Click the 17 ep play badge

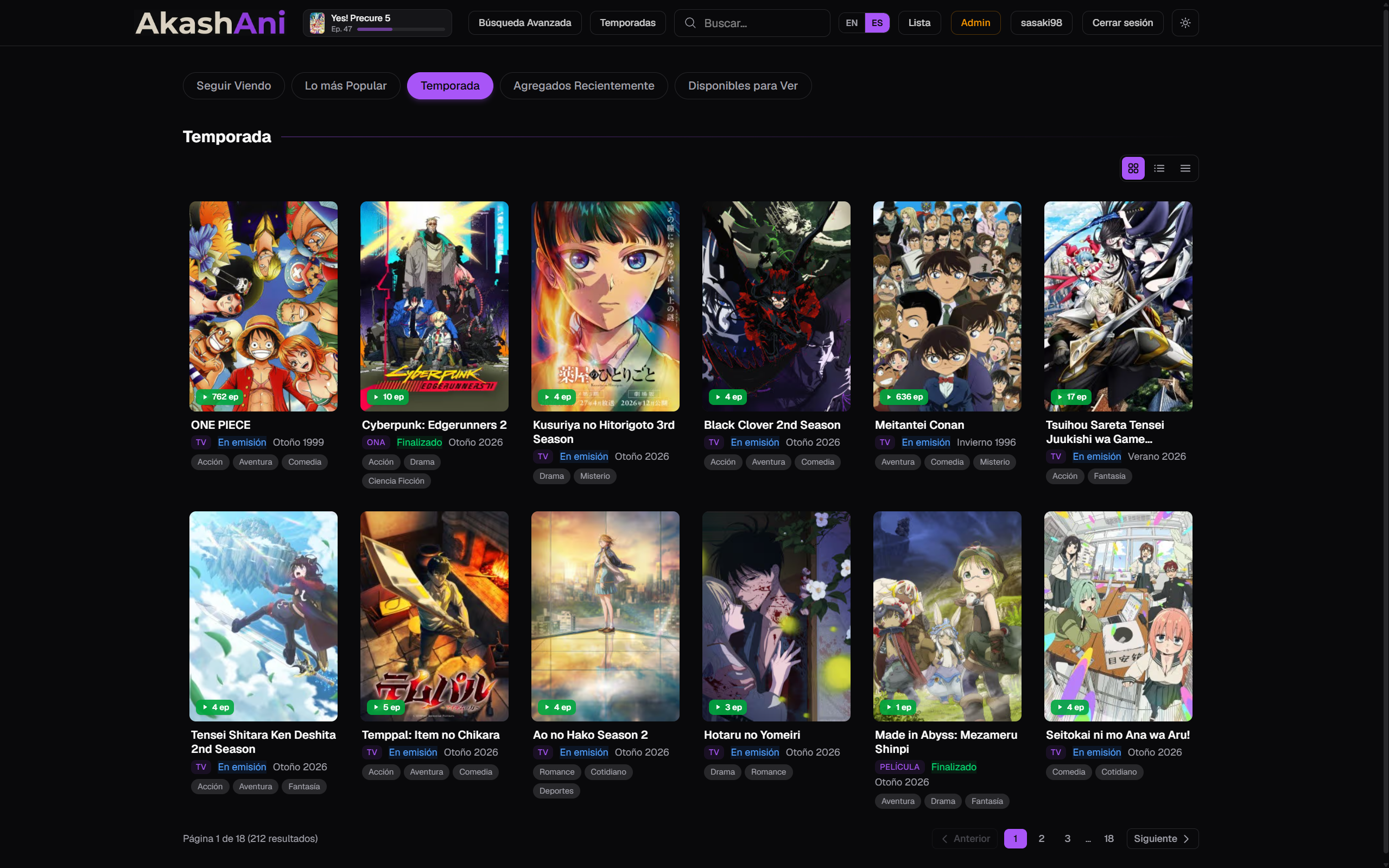click(x=1071, y=397)
